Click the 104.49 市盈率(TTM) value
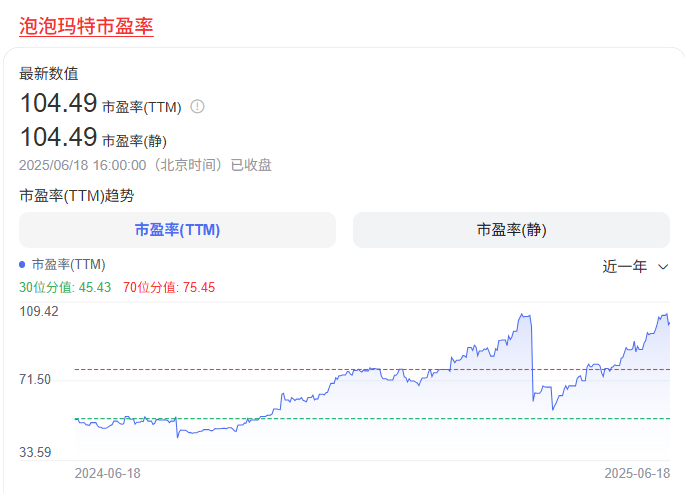The height and width of the screenshot is (493, 685). 59,103
